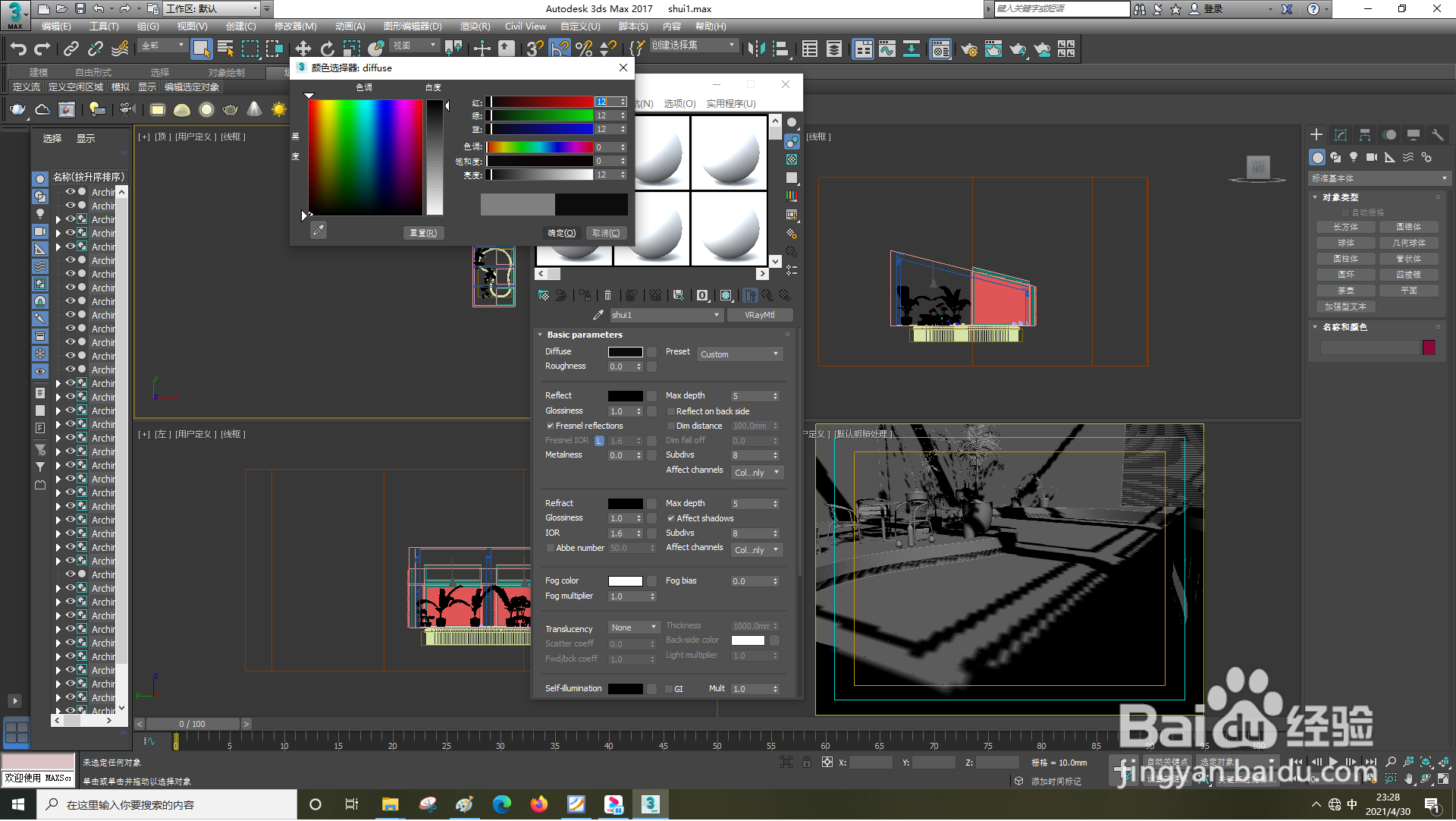Toggle visibility eye of first Archi row

click(70, 192)
